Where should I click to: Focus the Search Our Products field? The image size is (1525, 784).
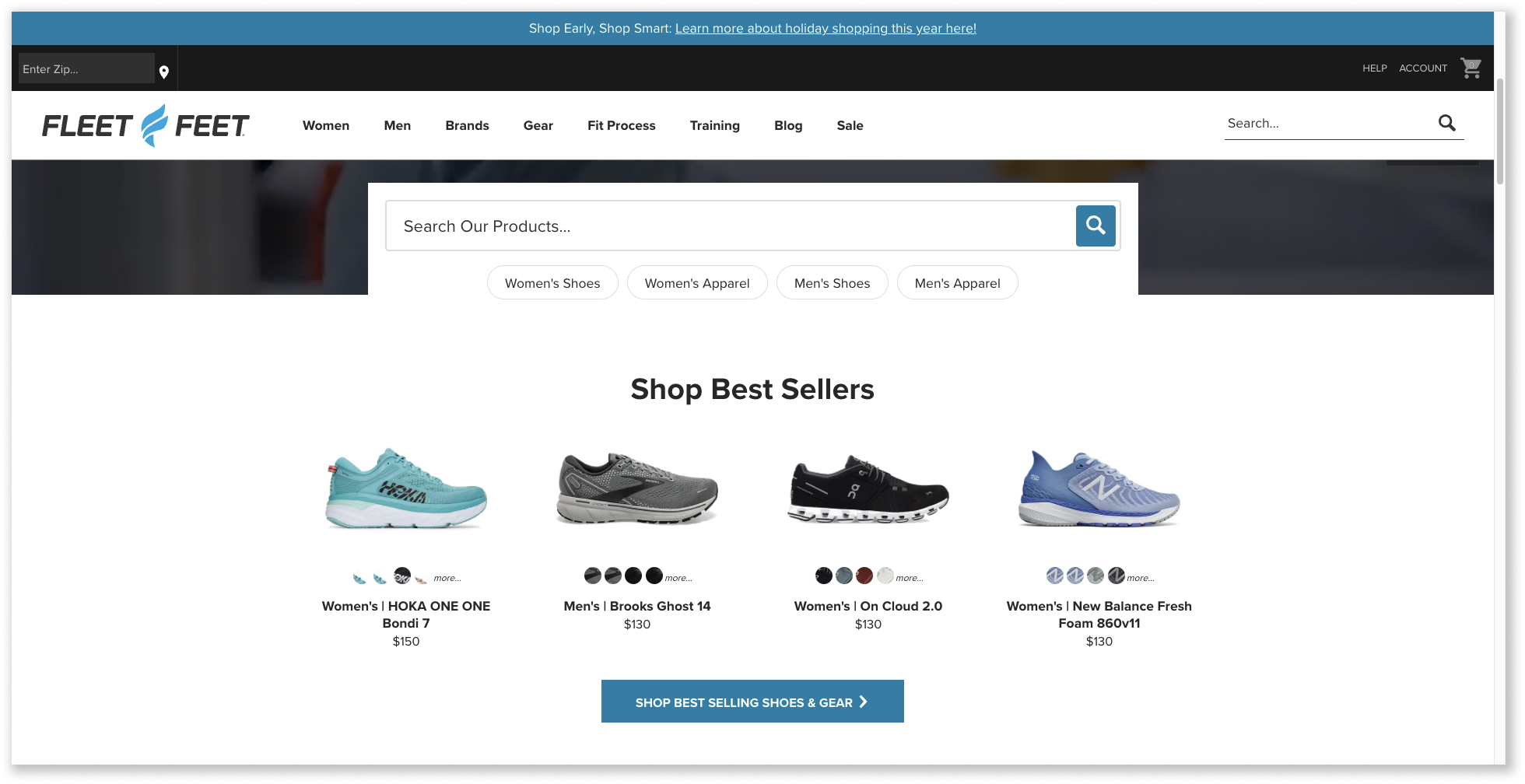click(x=731, y=226)
